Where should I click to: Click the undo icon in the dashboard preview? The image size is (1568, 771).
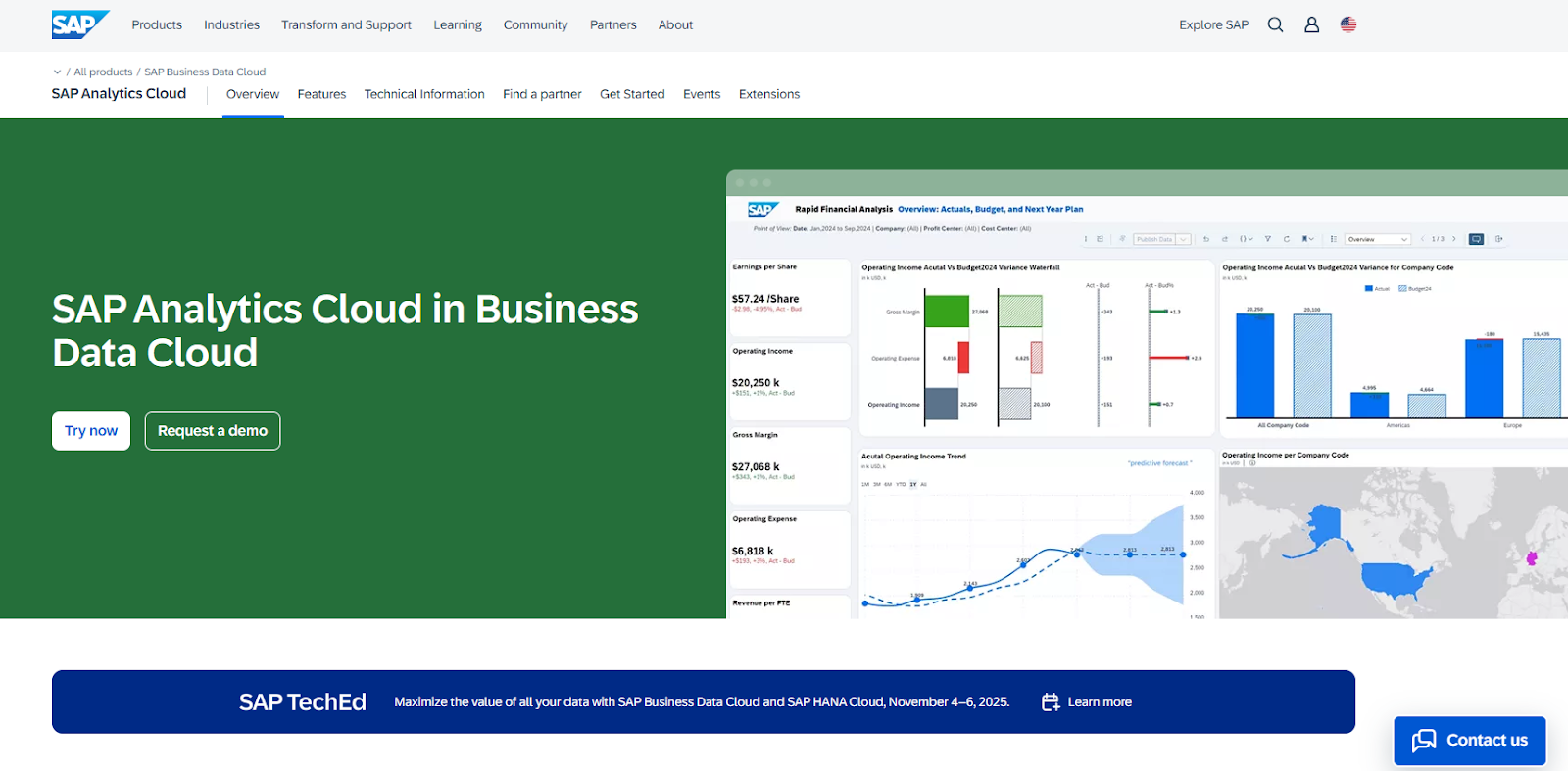1206,239
